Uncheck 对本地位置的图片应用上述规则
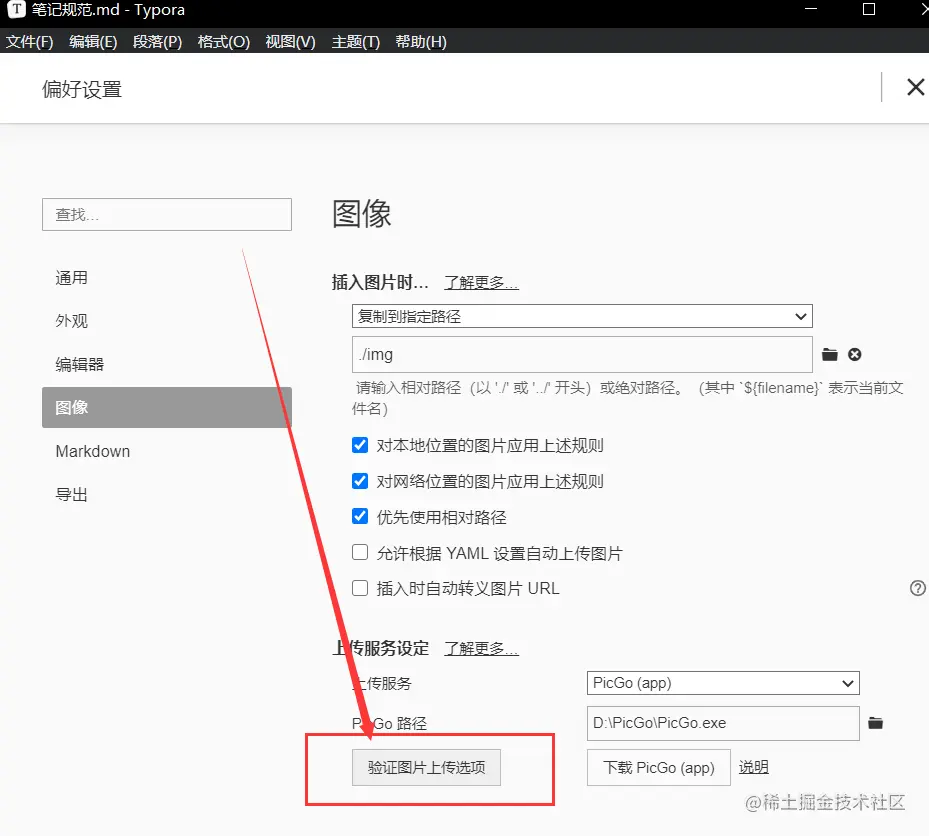The width and height of the screenshot is (929, 836). (x=360, y=445)
